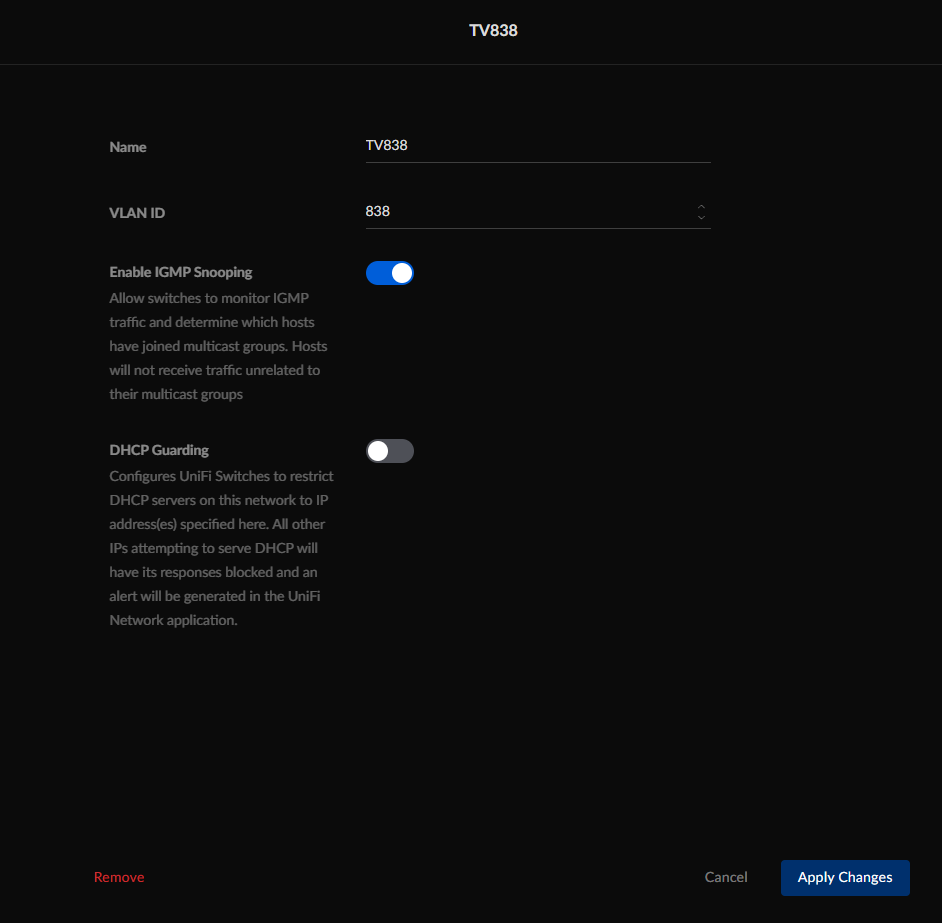The height and width of the screenshot is (923, 942).
Task: Select the Enable IGMP Snooping label
Action: [x=181, y=272]
